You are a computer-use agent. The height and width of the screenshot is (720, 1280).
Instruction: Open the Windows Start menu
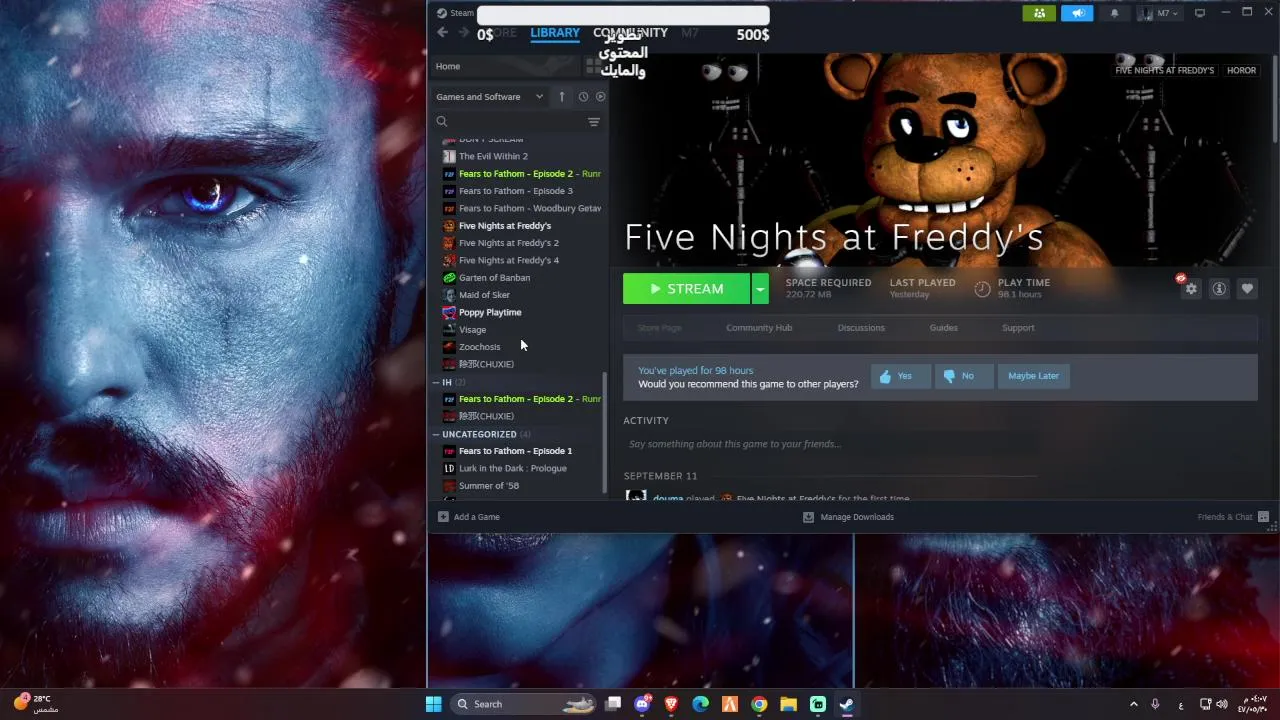pyautogui.click(x=434, y=704)
